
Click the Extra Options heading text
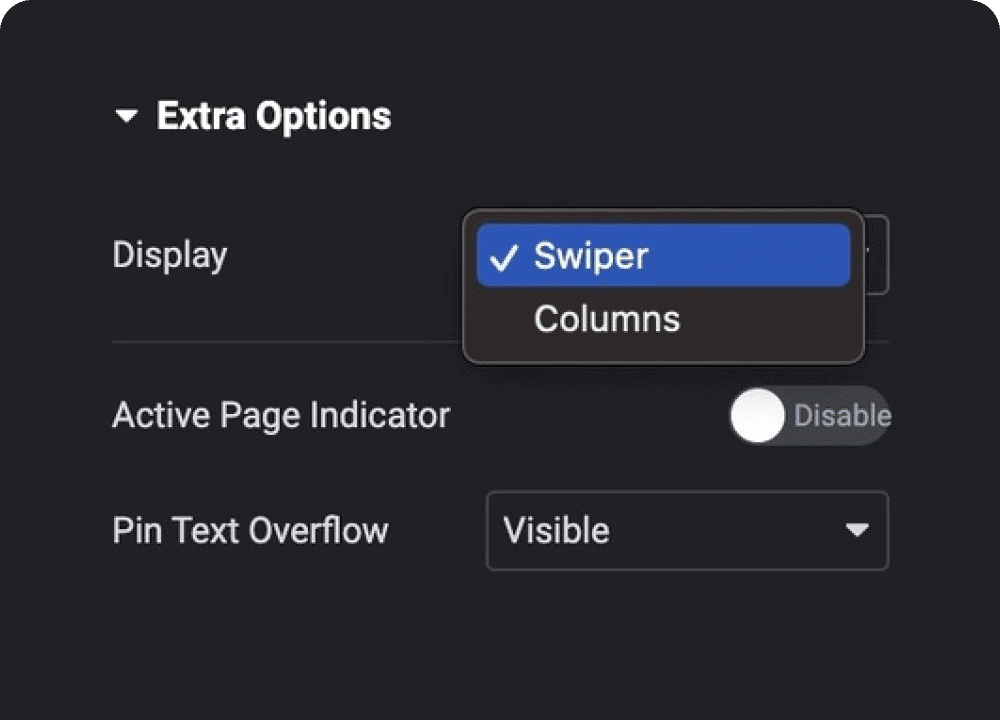[x=273, y=117]
